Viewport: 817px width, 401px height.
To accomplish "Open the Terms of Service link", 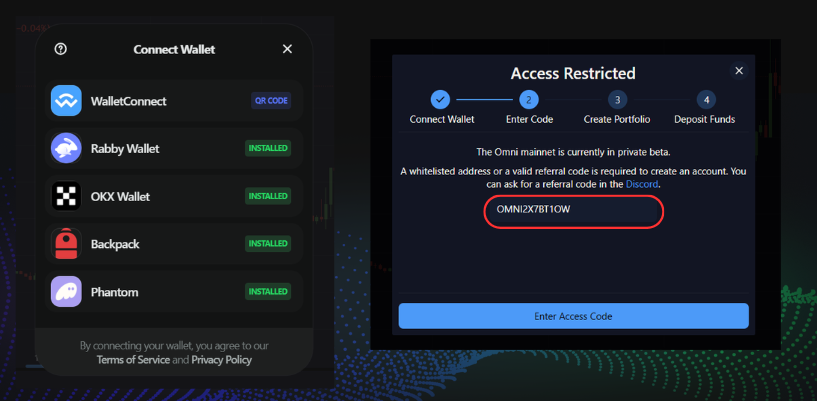I will (x=133, y=360).
